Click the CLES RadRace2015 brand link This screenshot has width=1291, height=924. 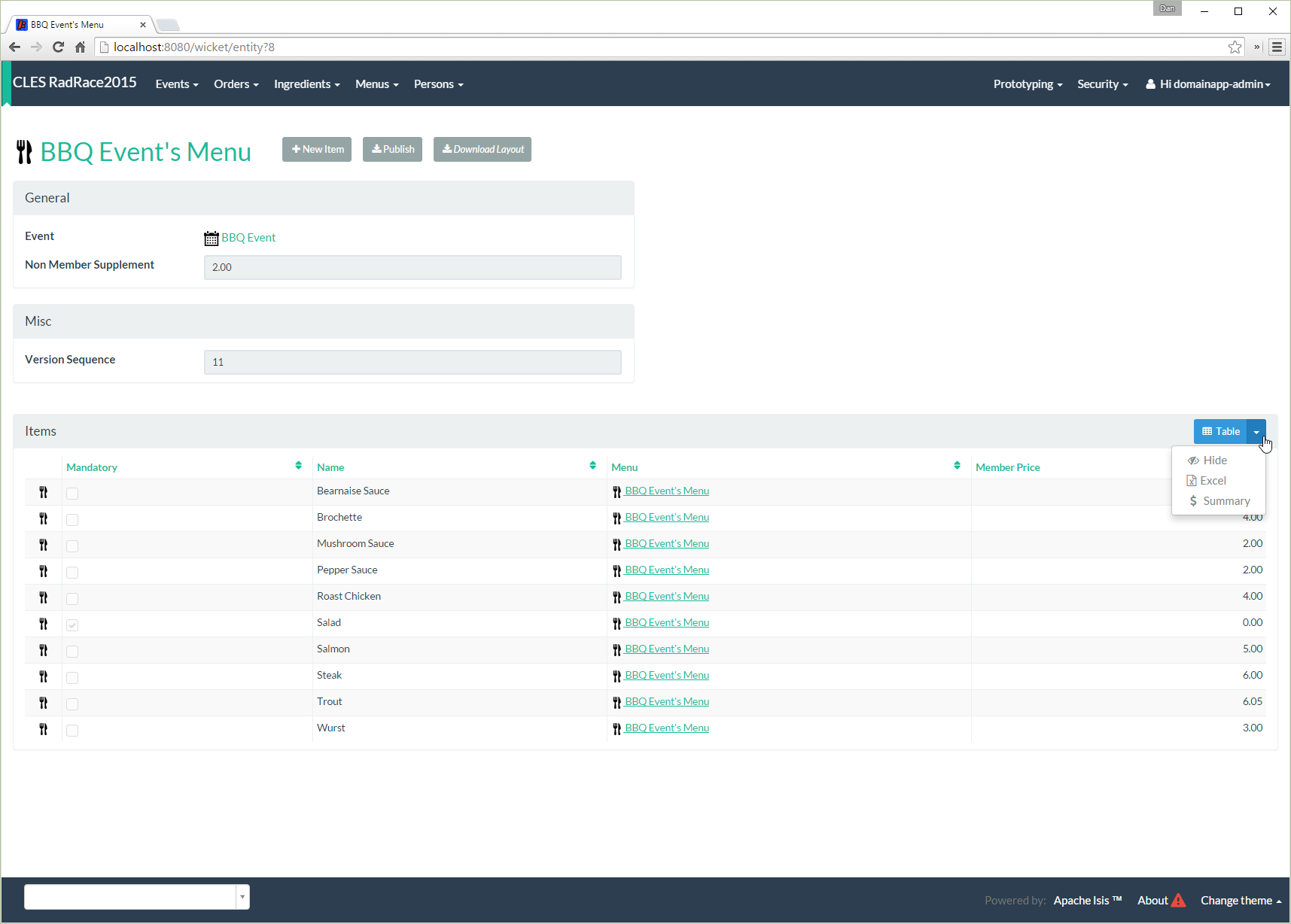coord(75,83)
